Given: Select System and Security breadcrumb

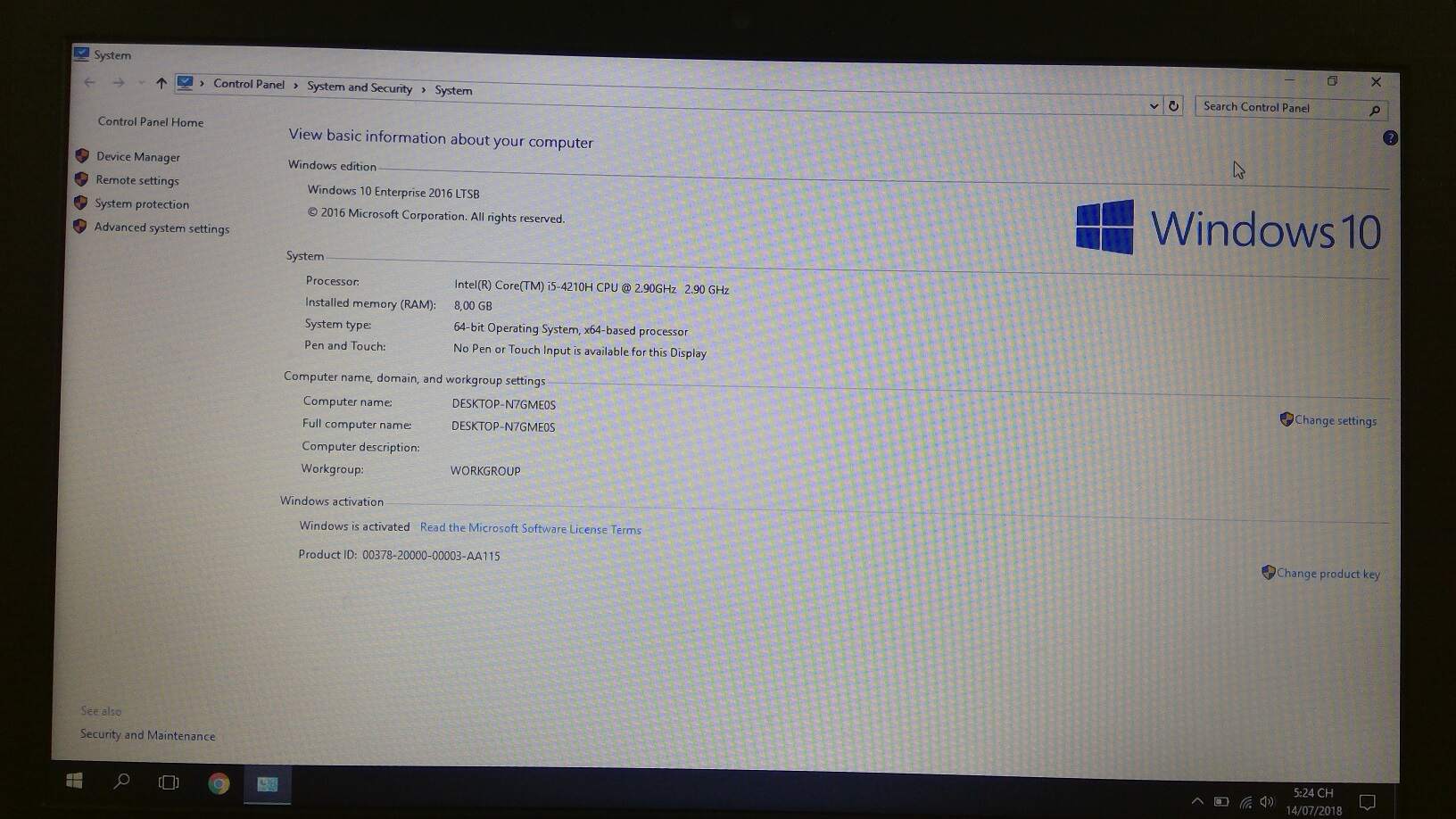Looking at the screenshot, I should click(x=360, y=87).
